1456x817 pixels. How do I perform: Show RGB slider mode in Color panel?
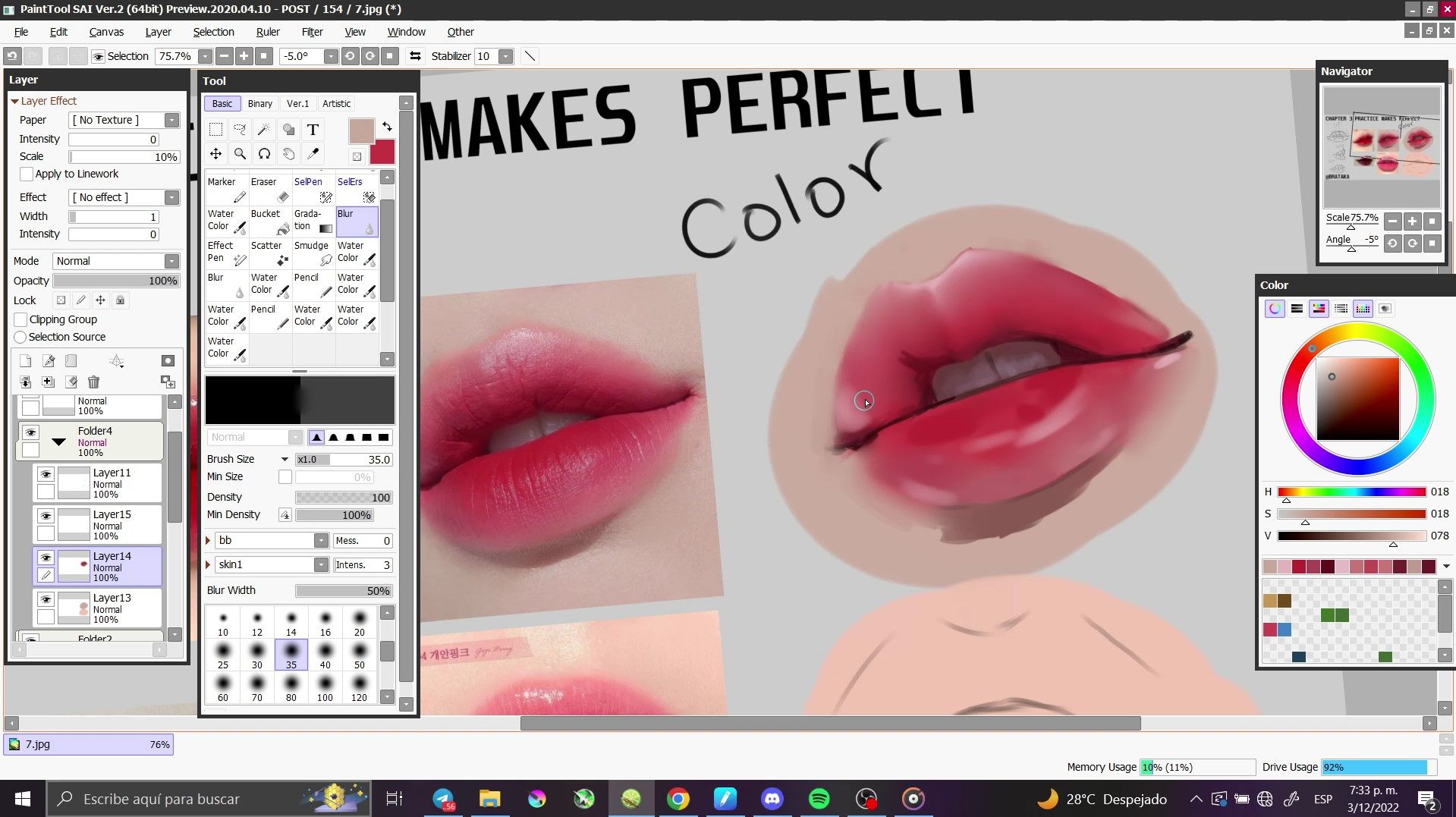[x=1297, y=309]
